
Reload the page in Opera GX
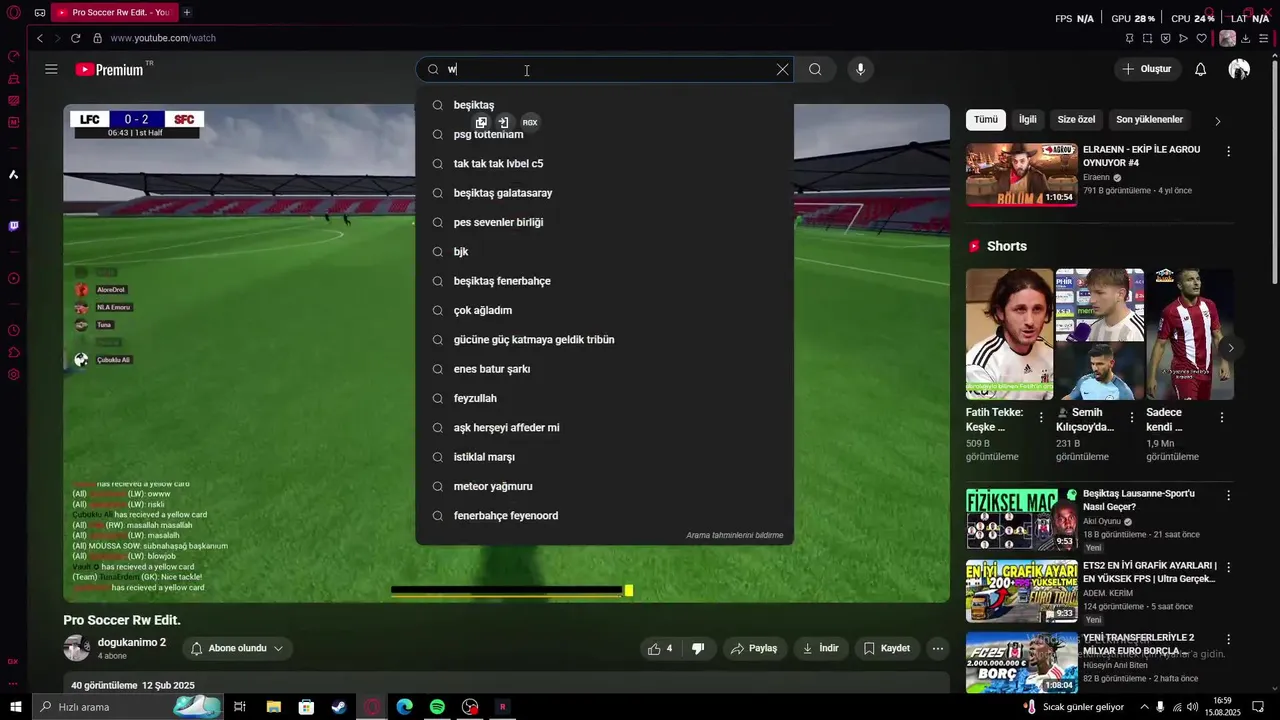(75, 38)
